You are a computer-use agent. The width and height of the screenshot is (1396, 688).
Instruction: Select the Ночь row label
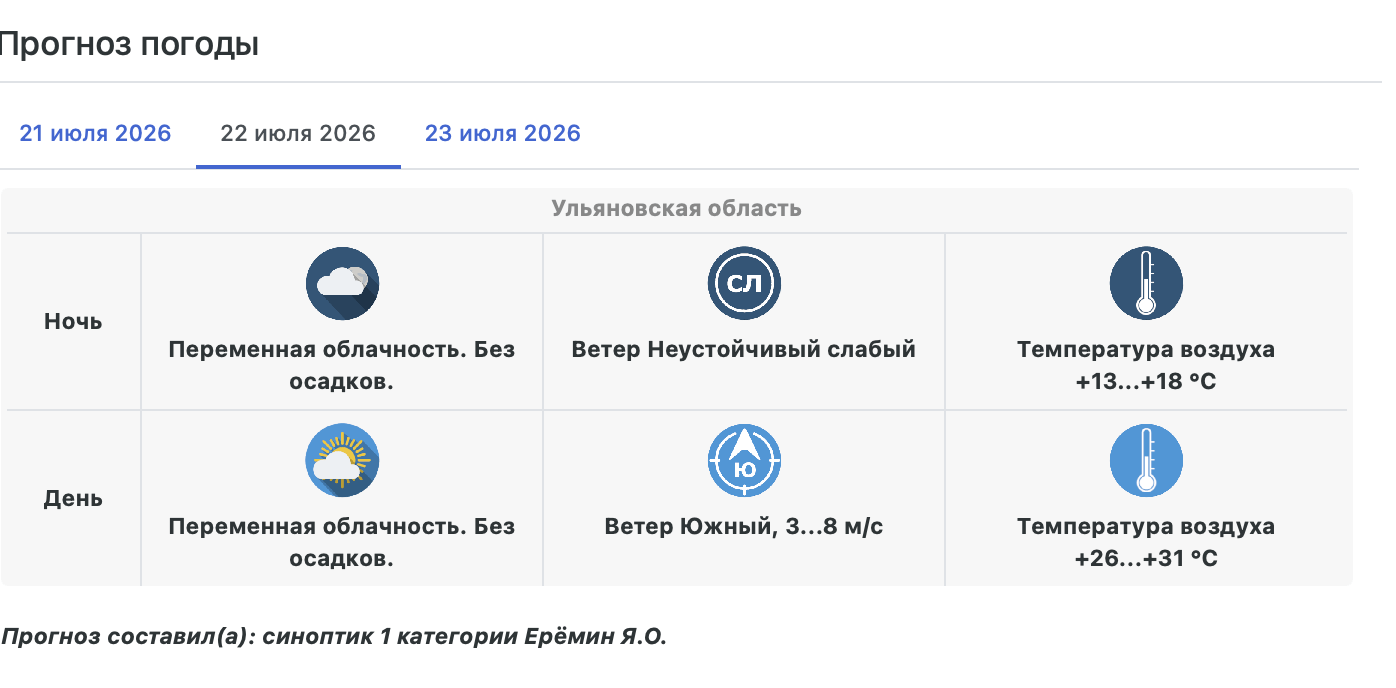[73, 322]
